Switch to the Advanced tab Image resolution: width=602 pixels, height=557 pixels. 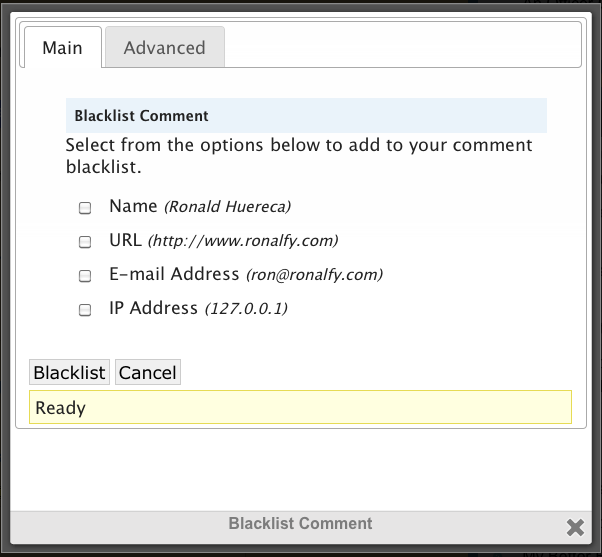pyautogui.click(x=164, y=48)
